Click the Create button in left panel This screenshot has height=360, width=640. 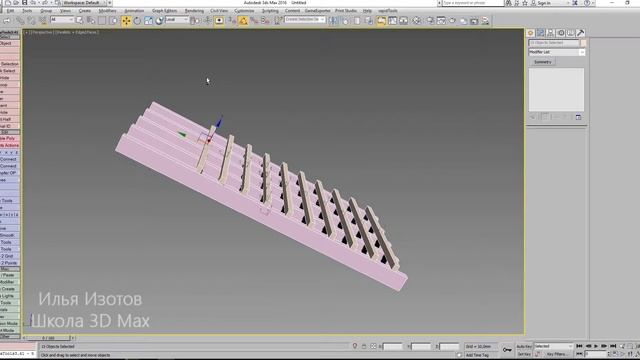tap(10, 289)
